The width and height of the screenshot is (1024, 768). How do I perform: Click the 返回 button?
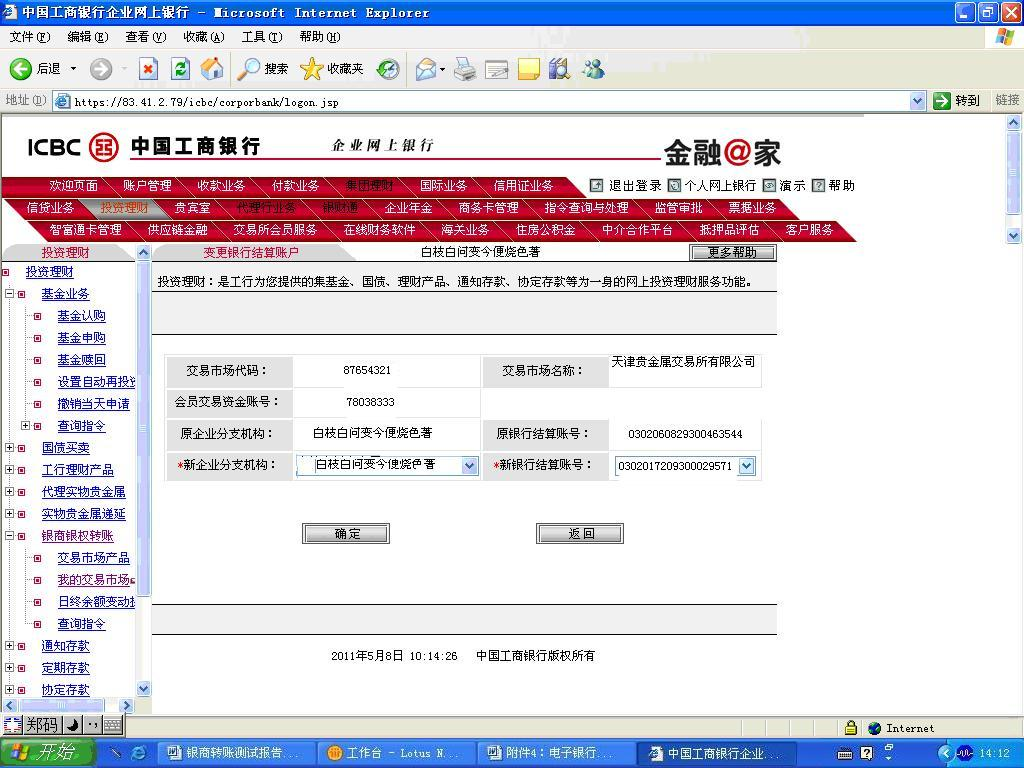(x=580, y=534)
